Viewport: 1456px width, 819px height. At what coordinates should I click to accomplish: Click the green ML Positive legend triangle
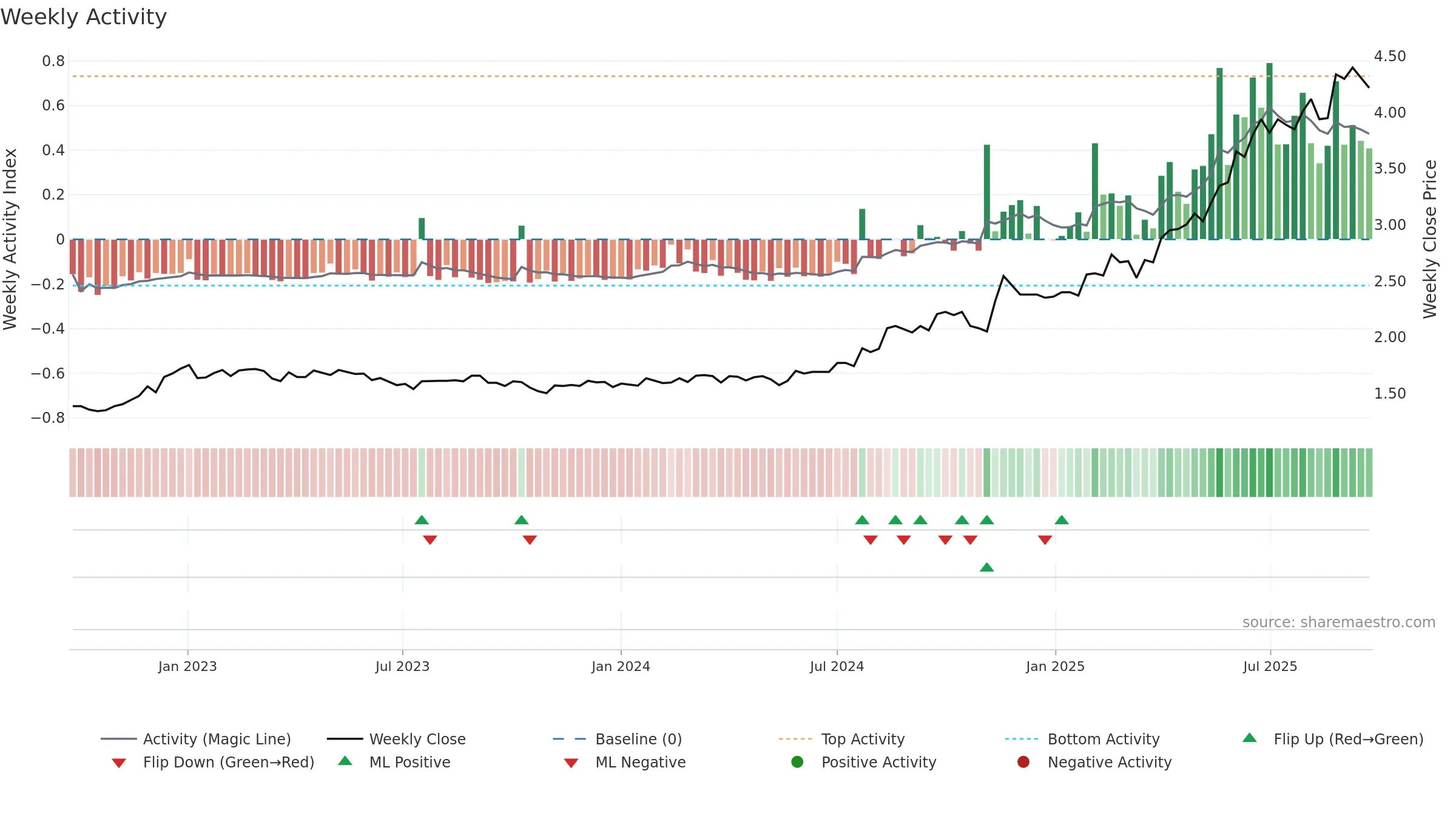345,761
